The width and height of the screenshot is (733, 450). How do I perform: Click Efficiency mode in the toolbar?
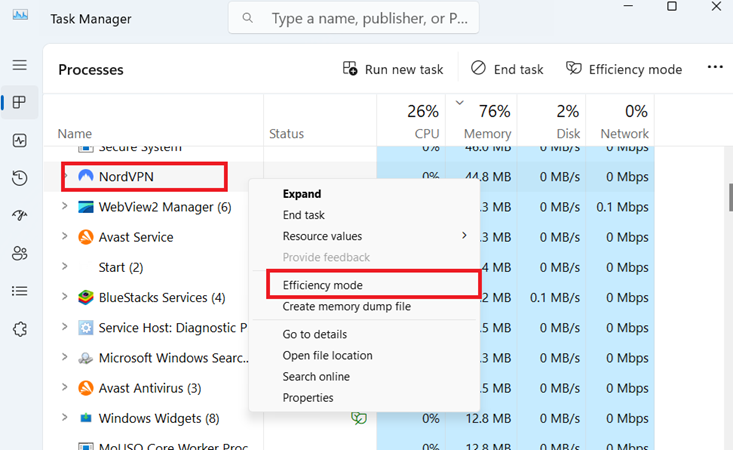pos(624,69)
